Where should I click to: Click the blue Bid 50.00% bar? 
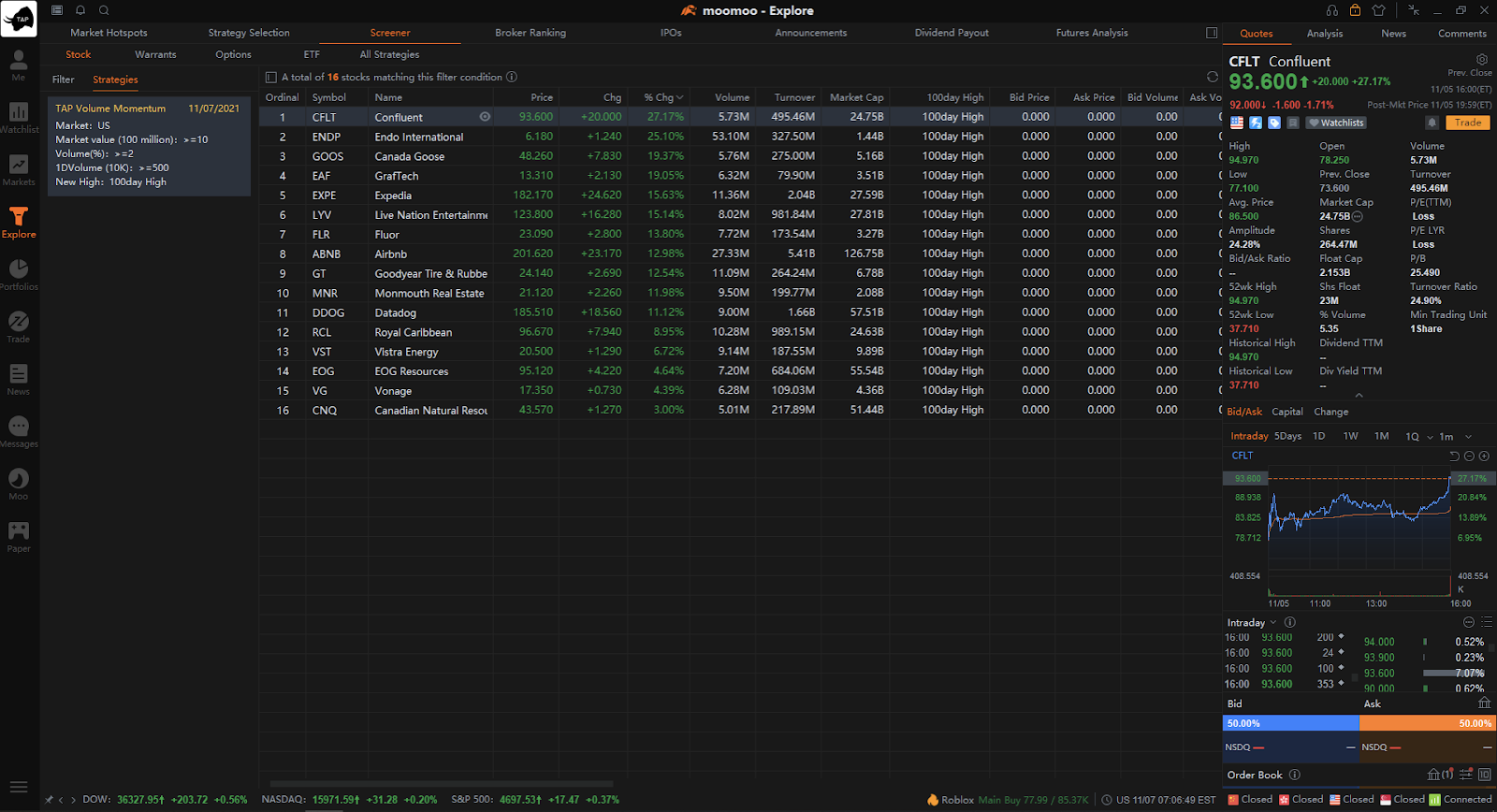(x=1291, y=723)
